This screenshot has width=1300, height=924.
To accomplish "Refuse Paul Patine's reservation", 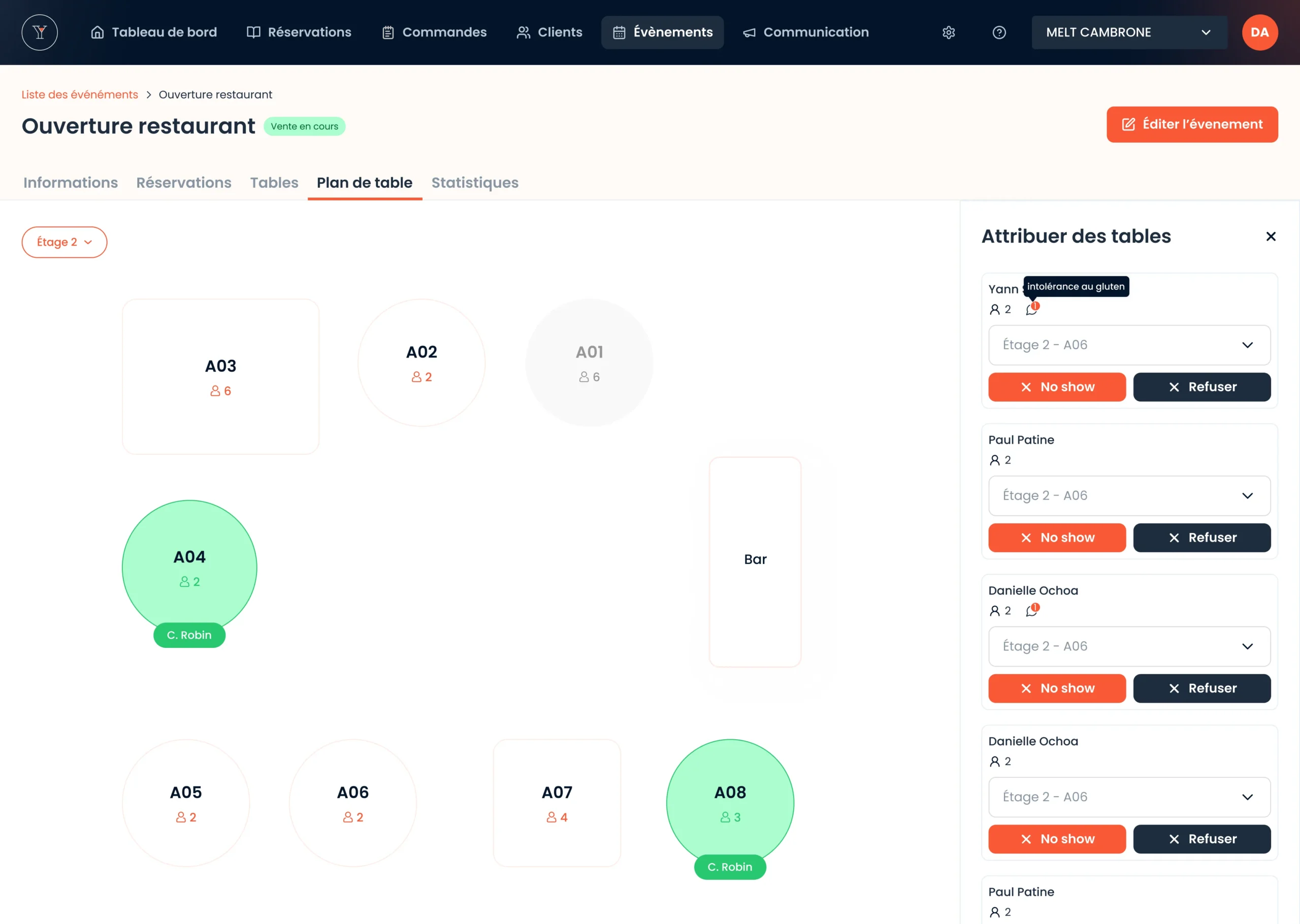I will click(1201, 538).
